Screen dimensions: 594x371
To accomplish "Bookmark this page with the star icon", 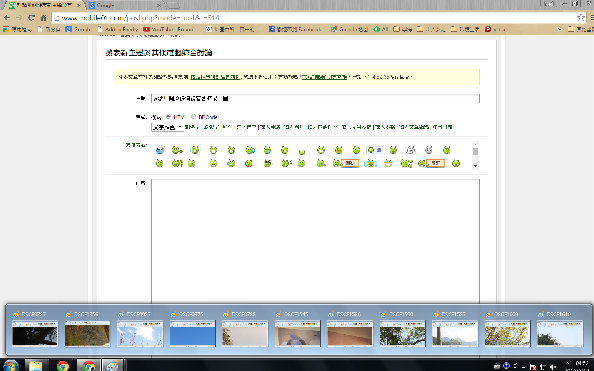I will coord(580,18).
